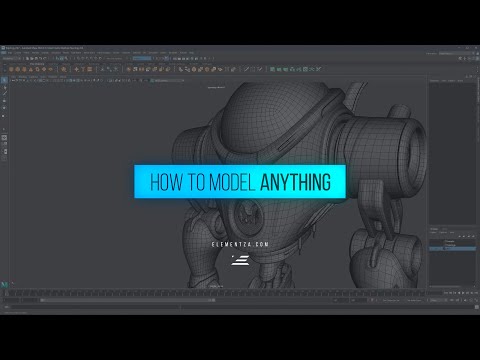Open the menu set dropdown
The width and height of the screenshot is (480, 360).
(12, 58)
